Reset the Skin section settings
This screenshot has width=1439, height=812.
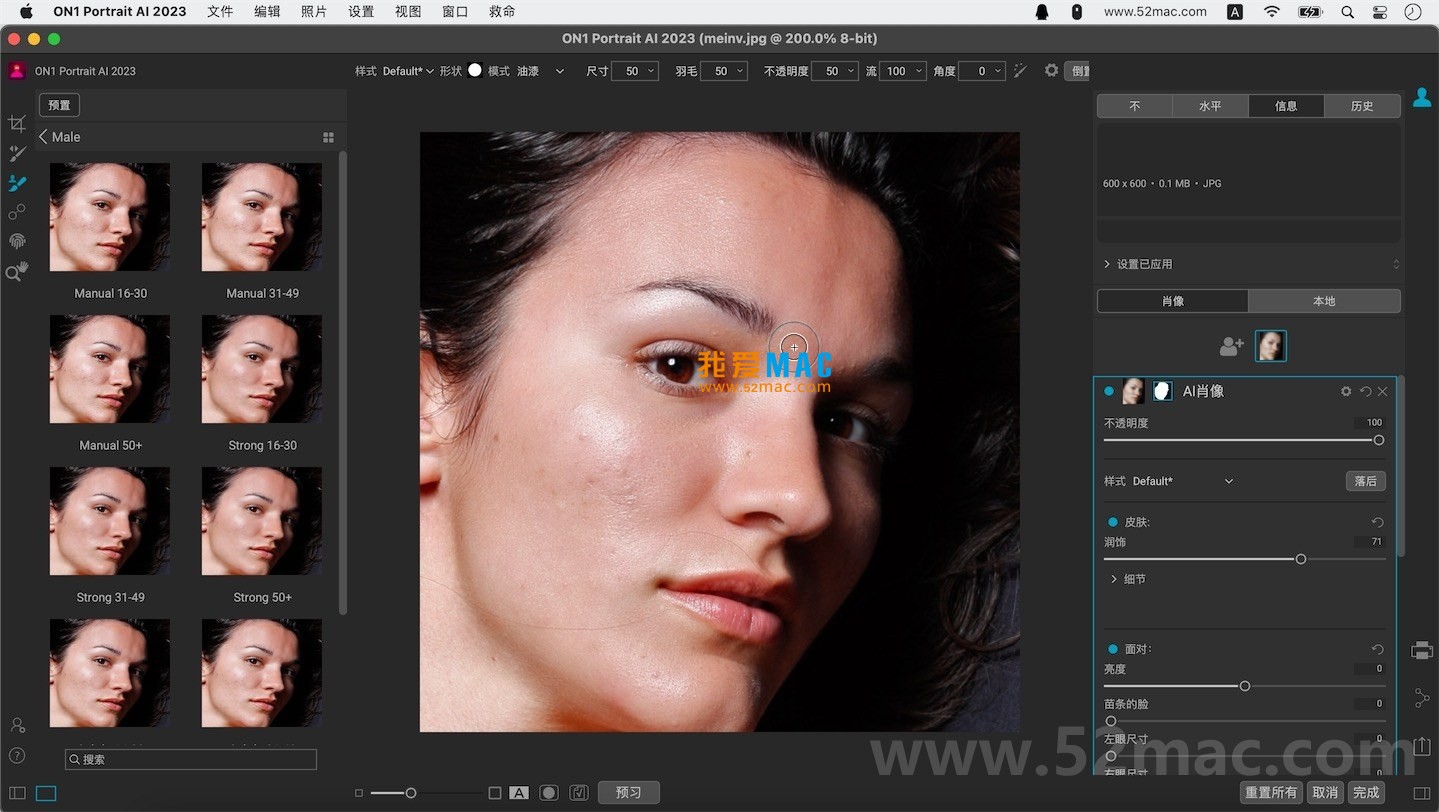coord(1377,522)
